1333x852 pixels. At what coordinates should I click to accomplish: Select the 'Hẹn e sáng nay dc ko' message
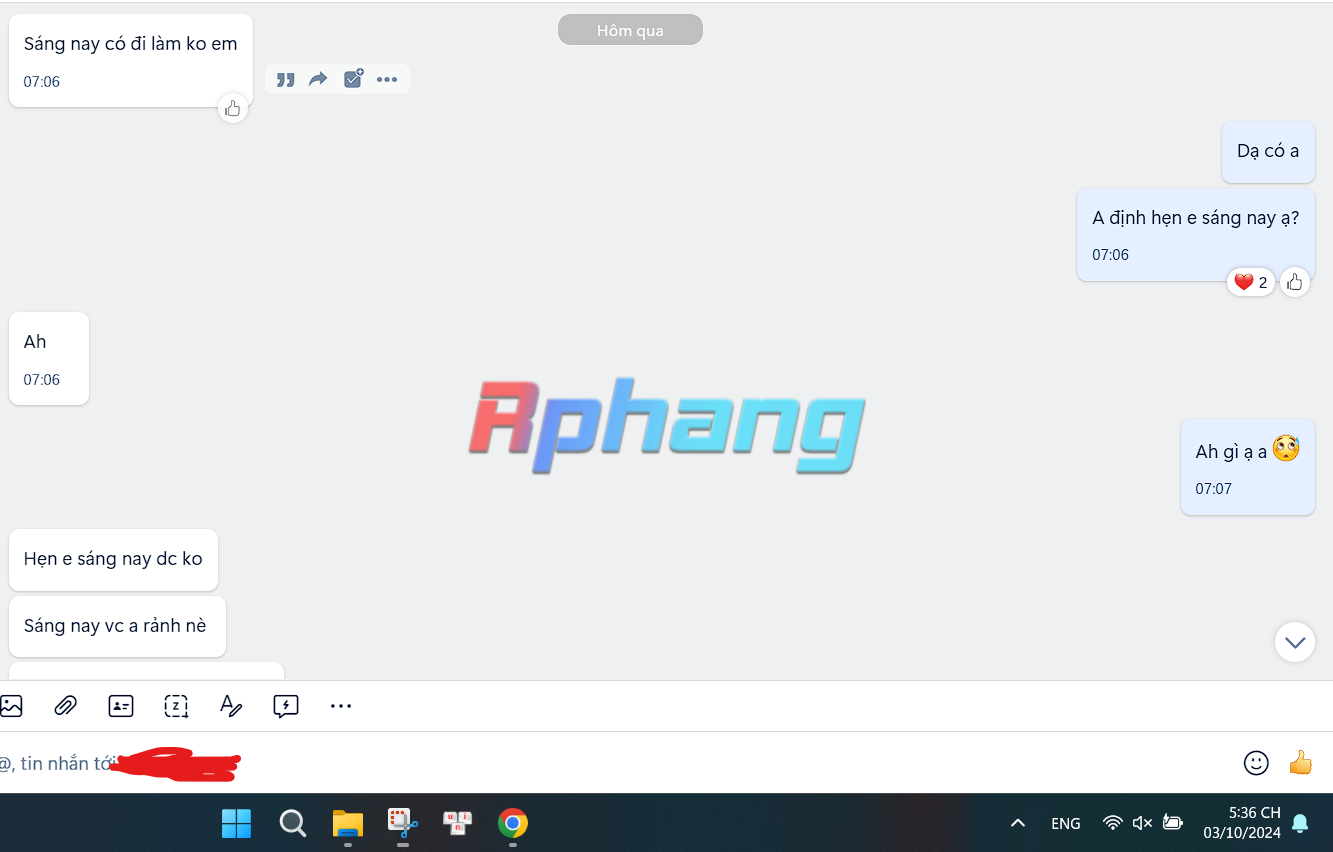click(x=113, y=559)
